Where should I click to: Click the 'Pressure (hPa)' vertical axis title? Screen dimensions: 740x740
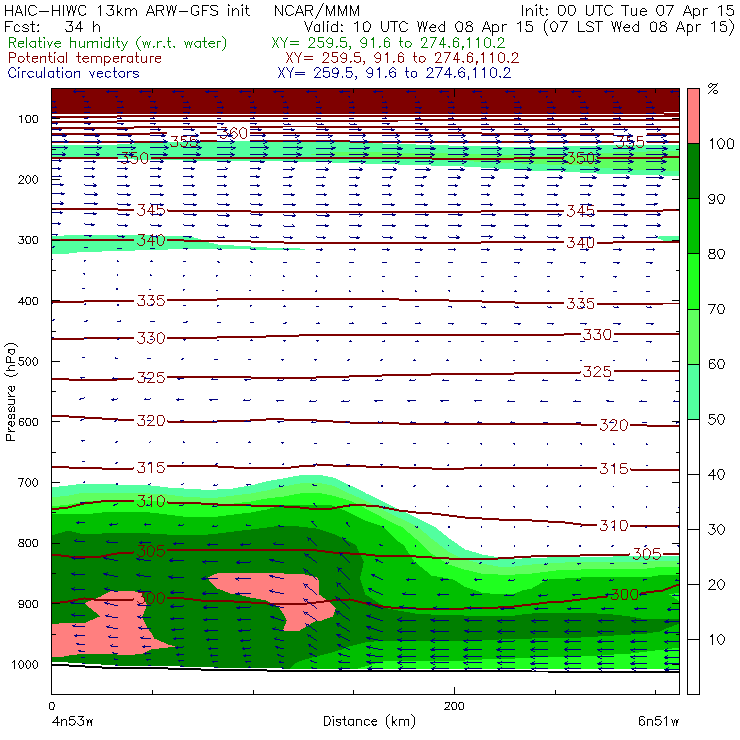click(x=11, y=392)
